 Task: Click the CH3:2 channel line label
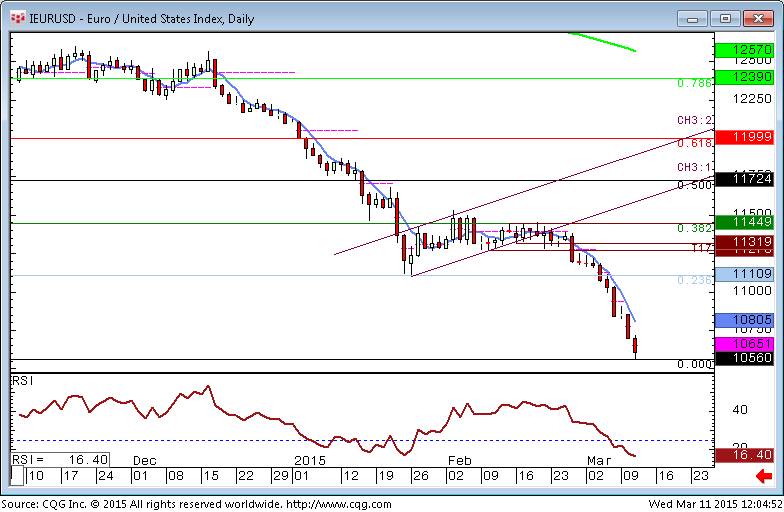pos(693,121)
